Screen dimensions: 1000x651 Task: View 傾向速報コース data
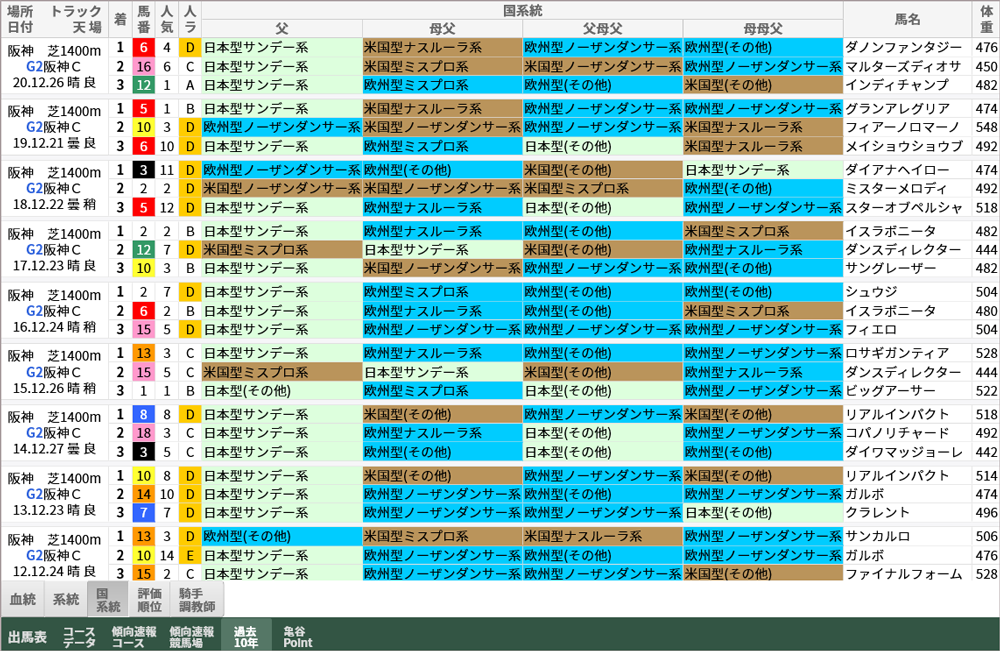coord(136,636)
